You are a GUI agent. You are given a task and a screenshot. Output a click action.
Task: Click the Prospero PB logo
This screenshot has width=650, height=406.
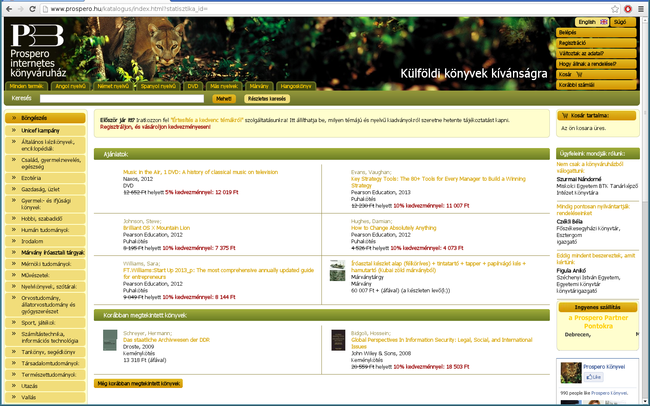(37, 36)
